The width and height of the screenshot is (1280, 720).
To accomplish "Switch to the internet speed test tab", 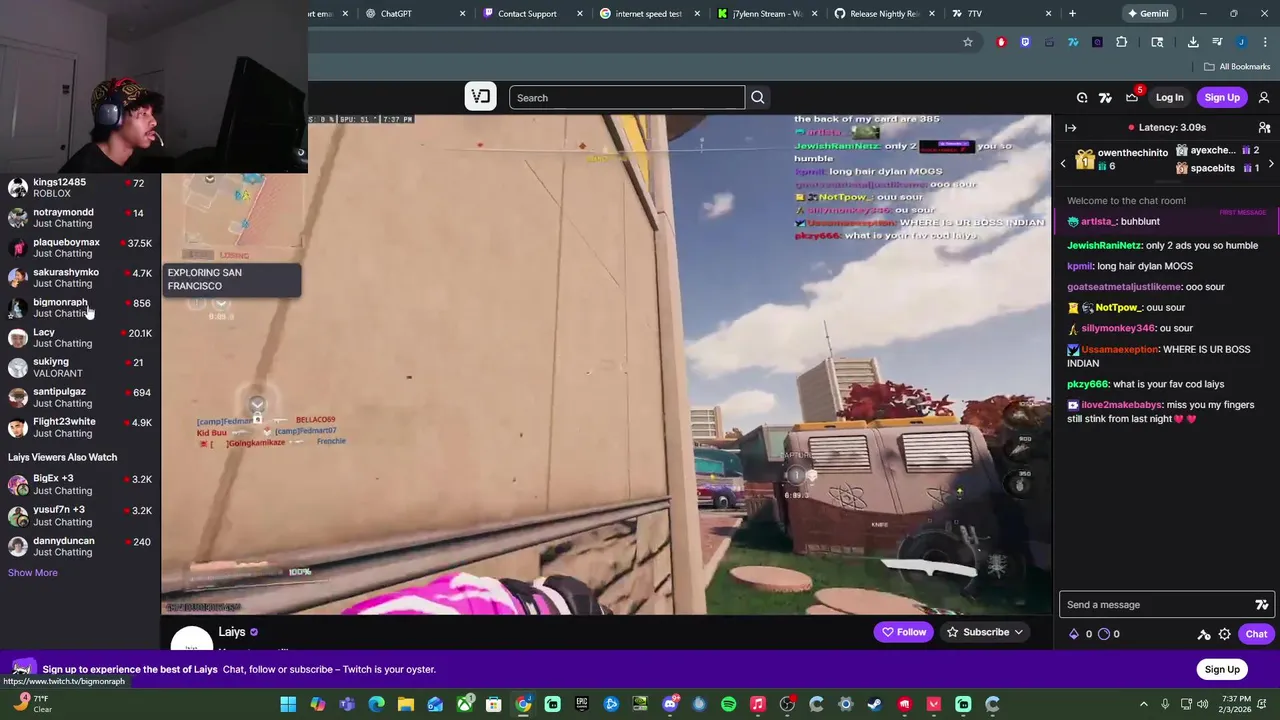I will 650,14.
